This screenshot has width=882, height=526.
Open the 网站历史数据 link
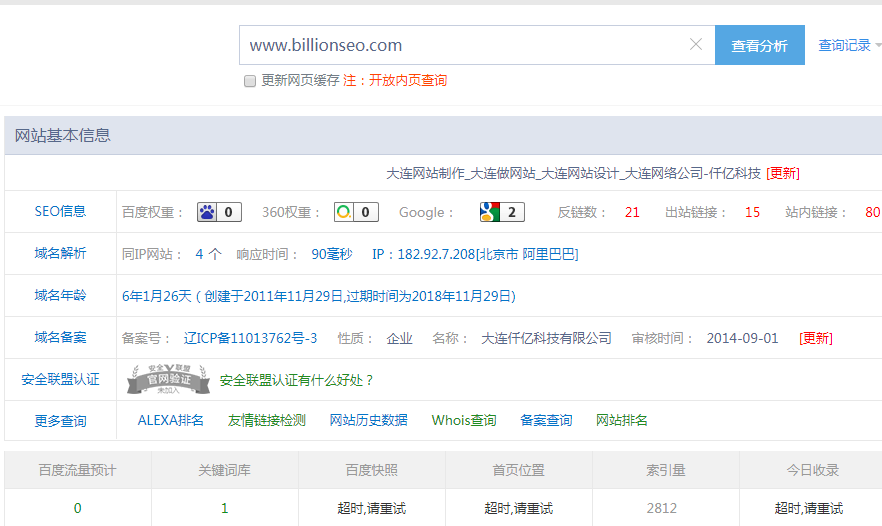tap(369, 421)
